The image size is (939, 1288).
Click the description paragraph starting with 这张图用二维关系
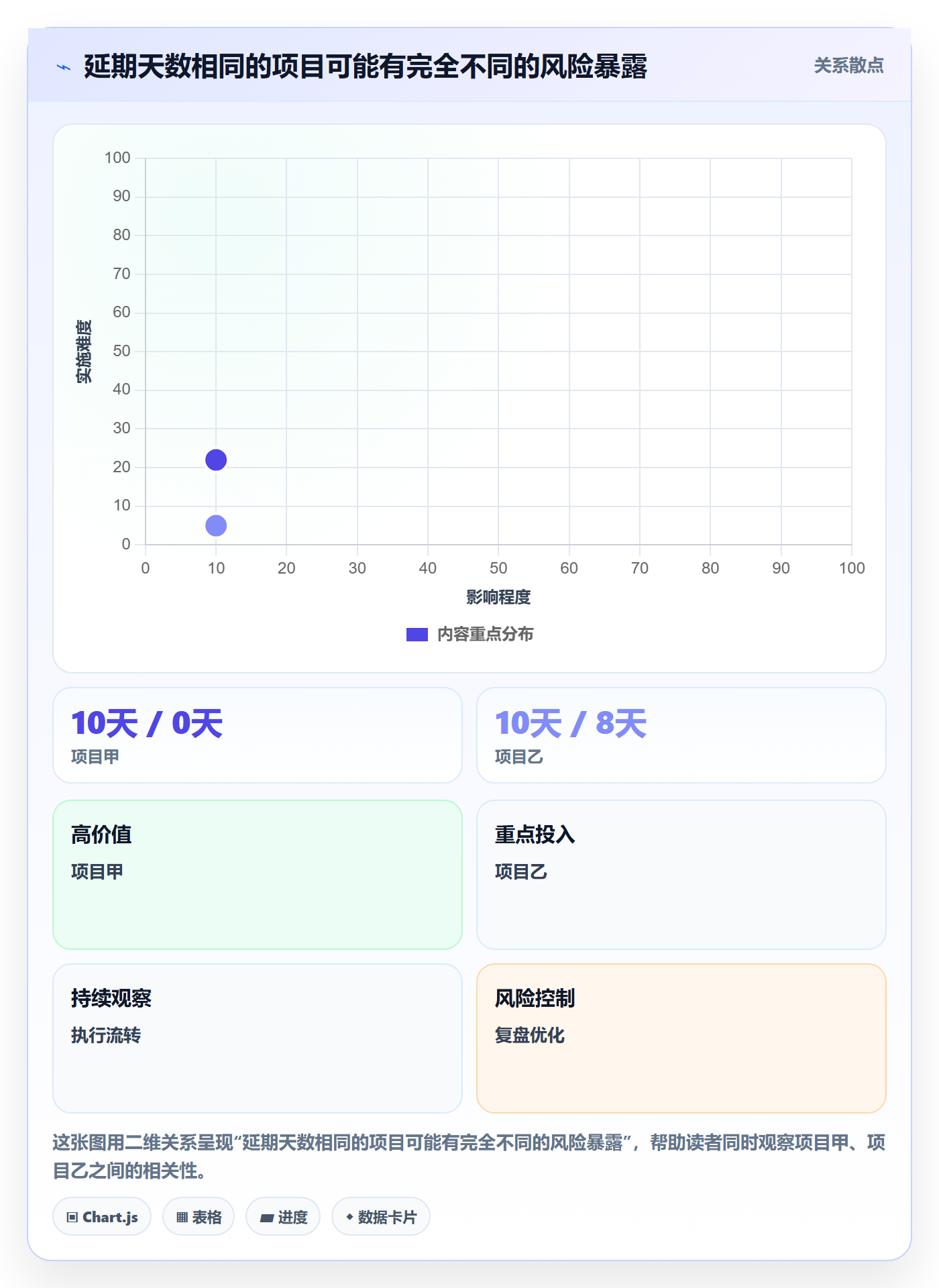pyautogui.click(x=469, y=1157)
